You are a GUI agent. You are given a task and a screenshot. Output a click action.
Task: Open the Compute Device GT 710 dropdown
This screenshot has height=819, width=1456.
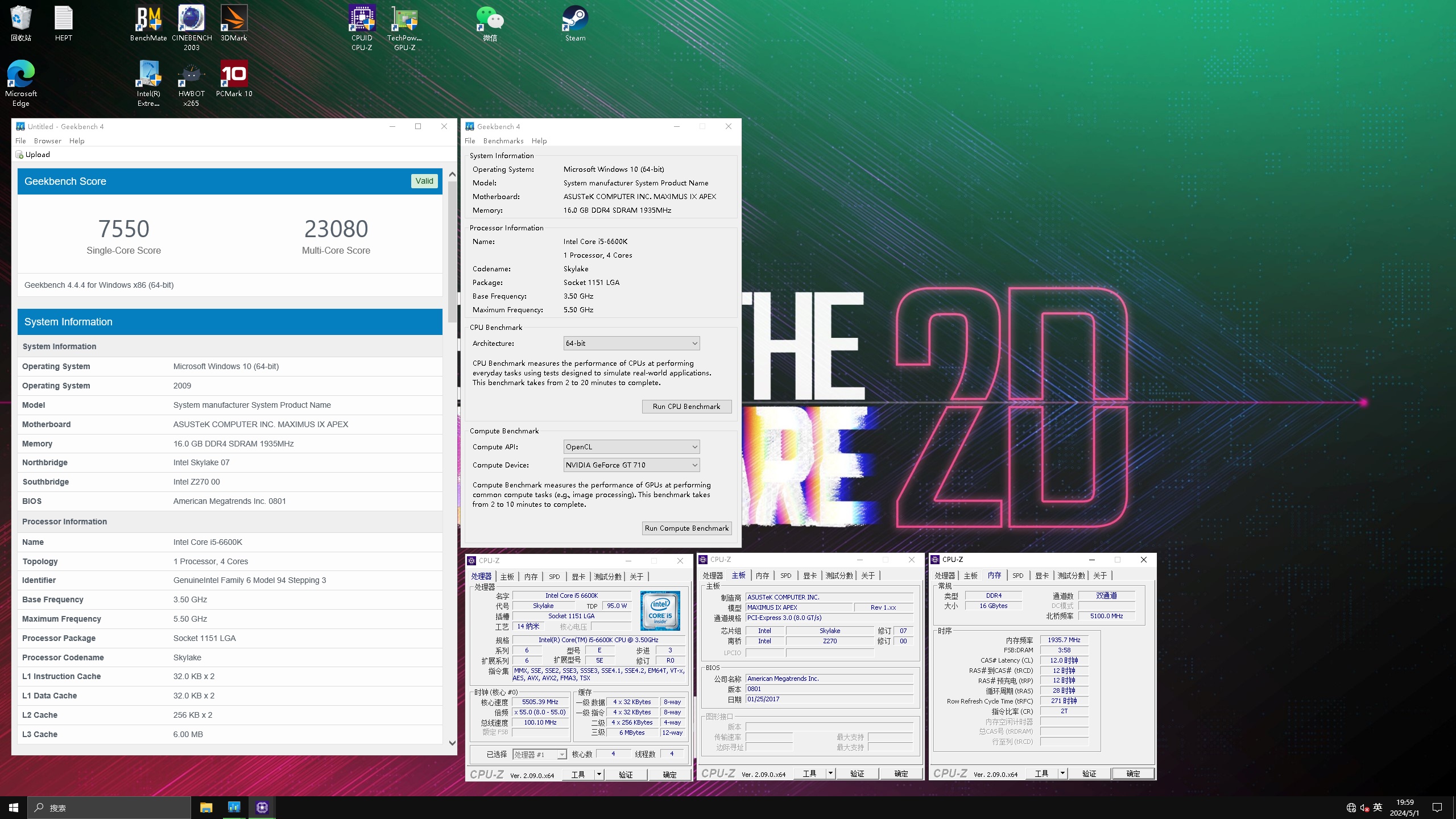coord(631,465)
